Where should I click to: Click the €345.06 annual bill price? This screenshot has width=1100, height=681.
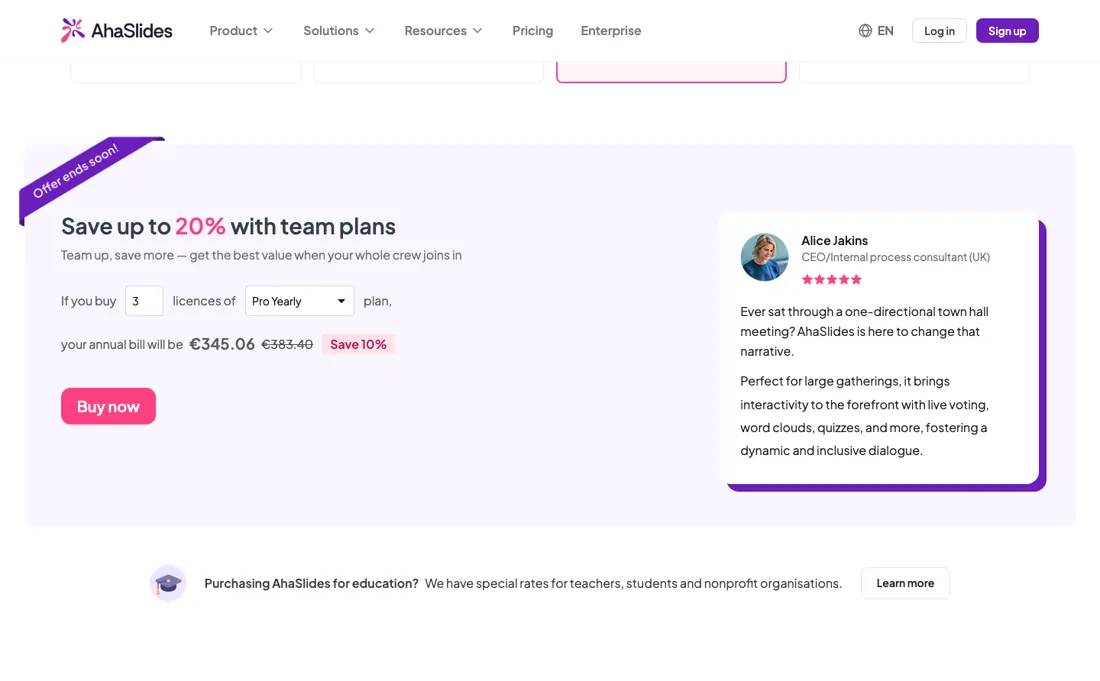pos(222,344)
